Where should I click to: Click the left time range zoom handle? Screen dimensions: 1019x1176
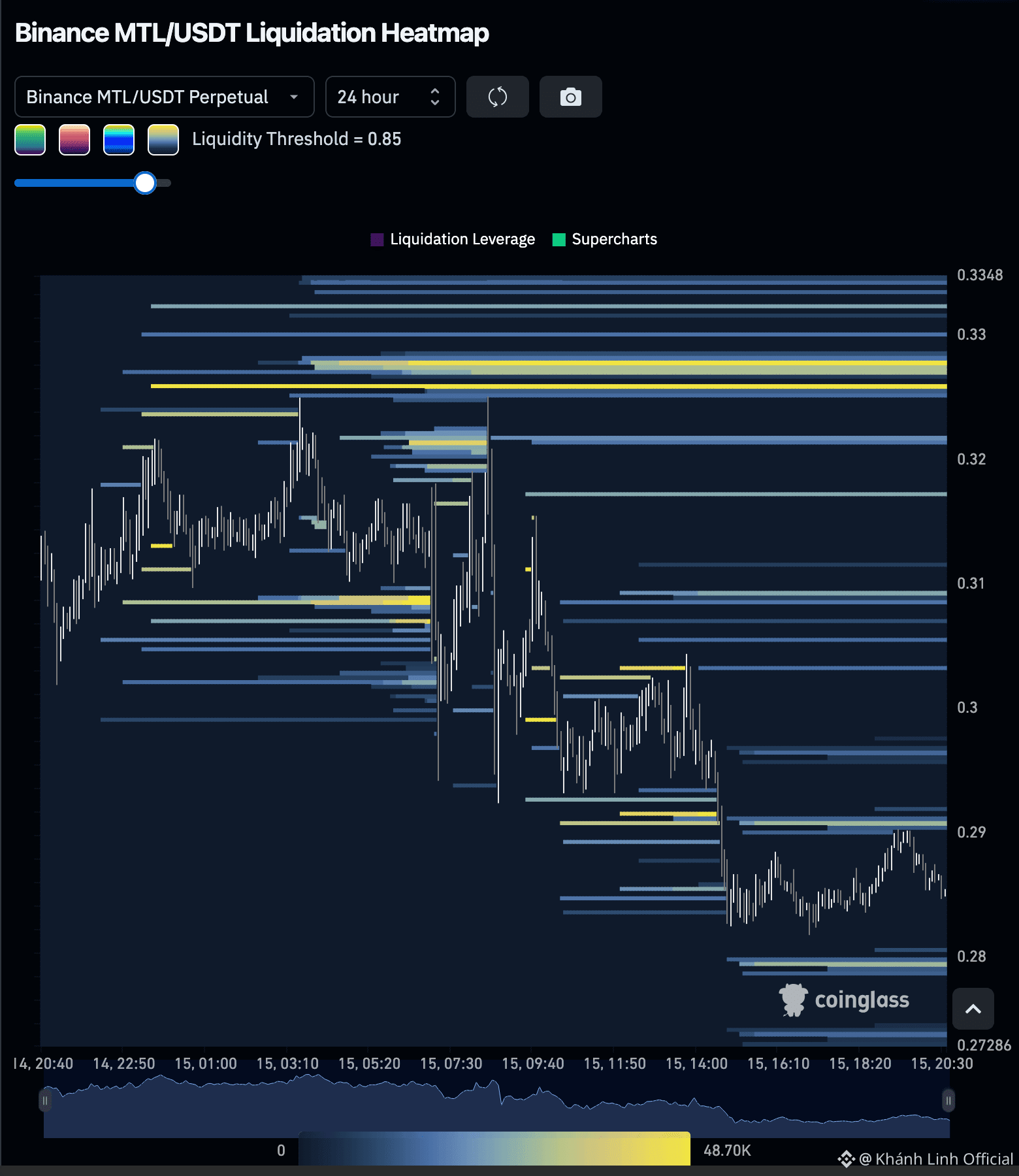pyautogui.click(x=45, y=1101)
